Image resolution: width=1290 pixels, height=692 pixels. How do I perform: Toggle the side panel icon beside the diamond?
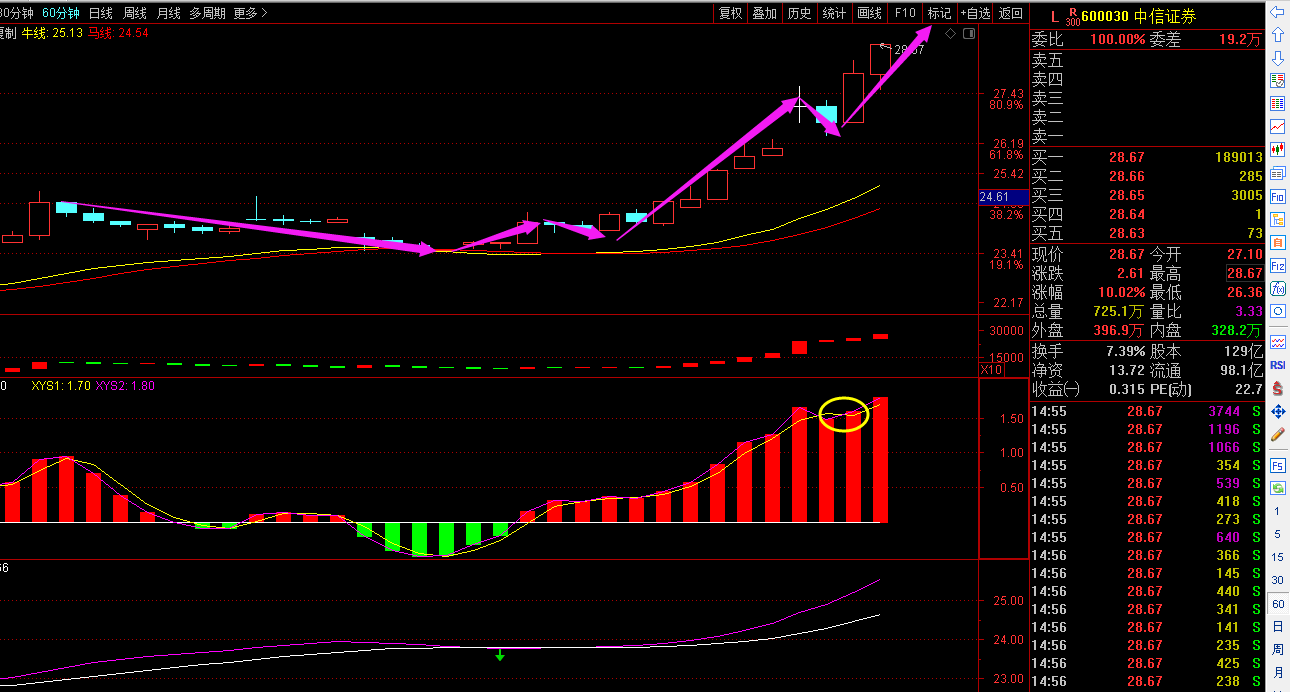tap(967, 34)
